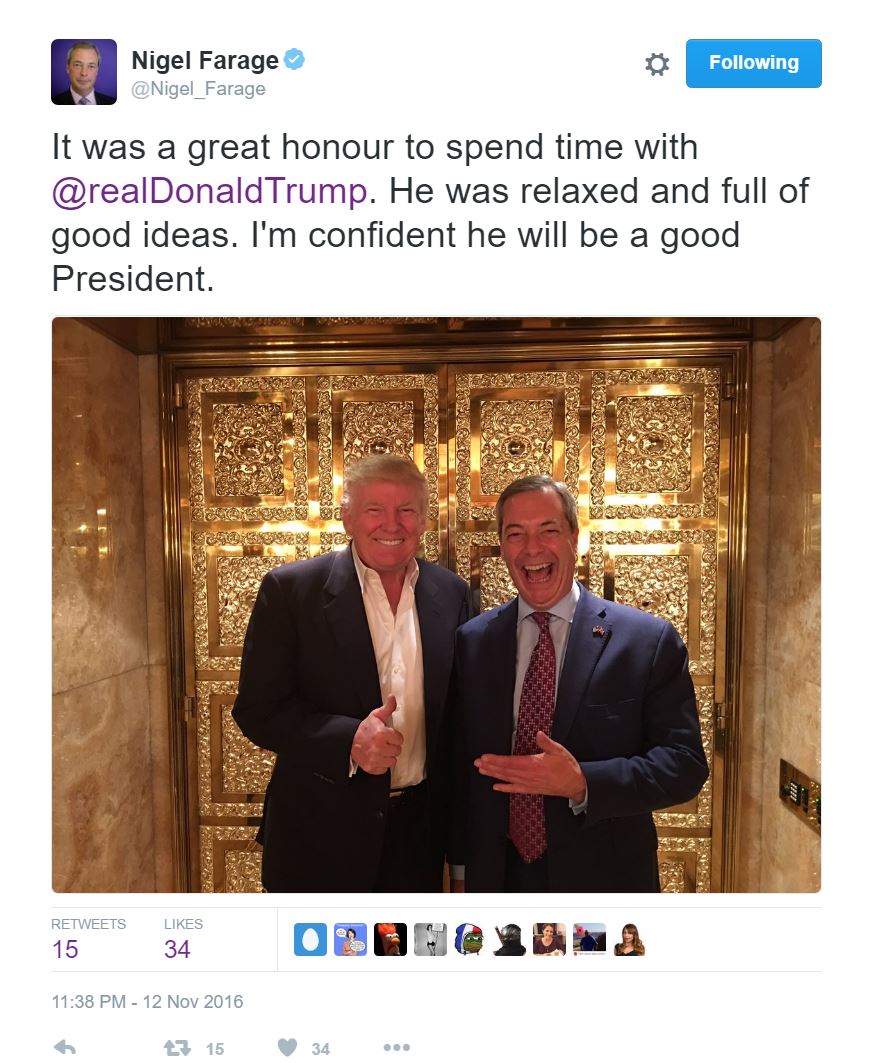Enlarge the attached photo in the tweet
This screenshot has width=873, height=1063.
(x=436, y=605)
